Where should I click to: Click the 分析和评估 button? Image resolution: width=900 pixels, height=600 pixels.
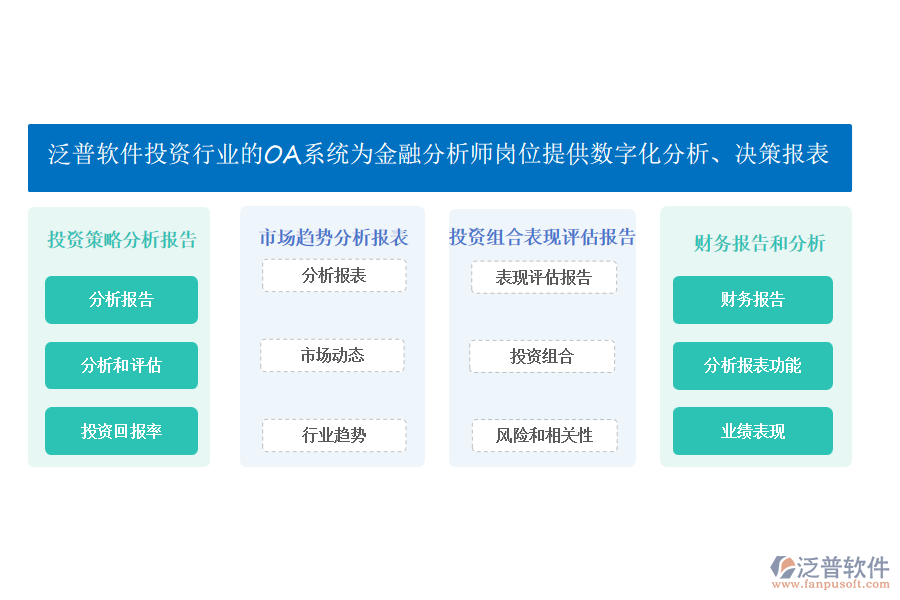122,365
